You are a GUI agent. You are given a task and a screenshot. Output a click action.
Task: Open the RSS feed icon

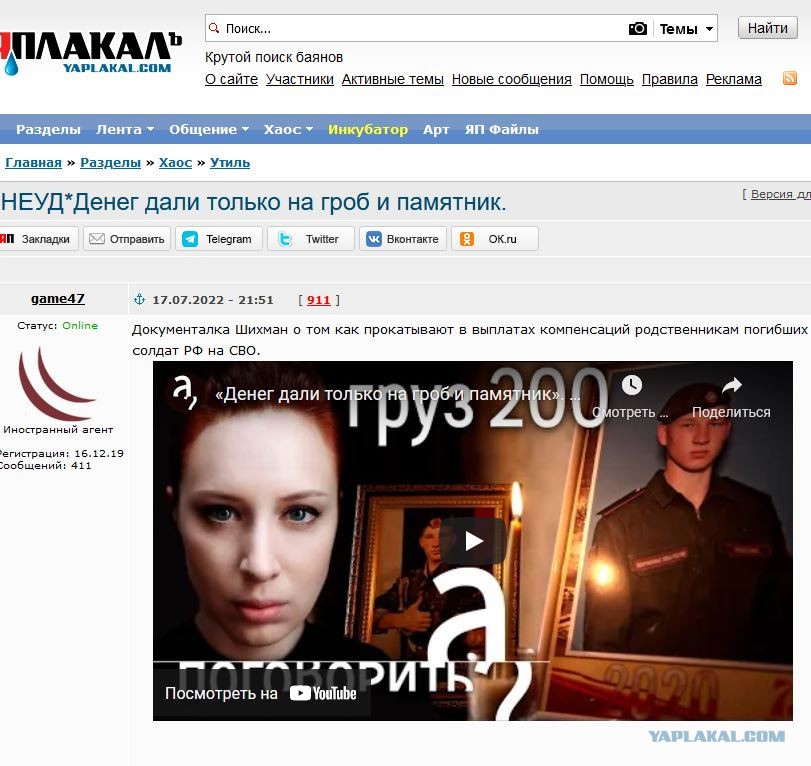coord(789,78)
